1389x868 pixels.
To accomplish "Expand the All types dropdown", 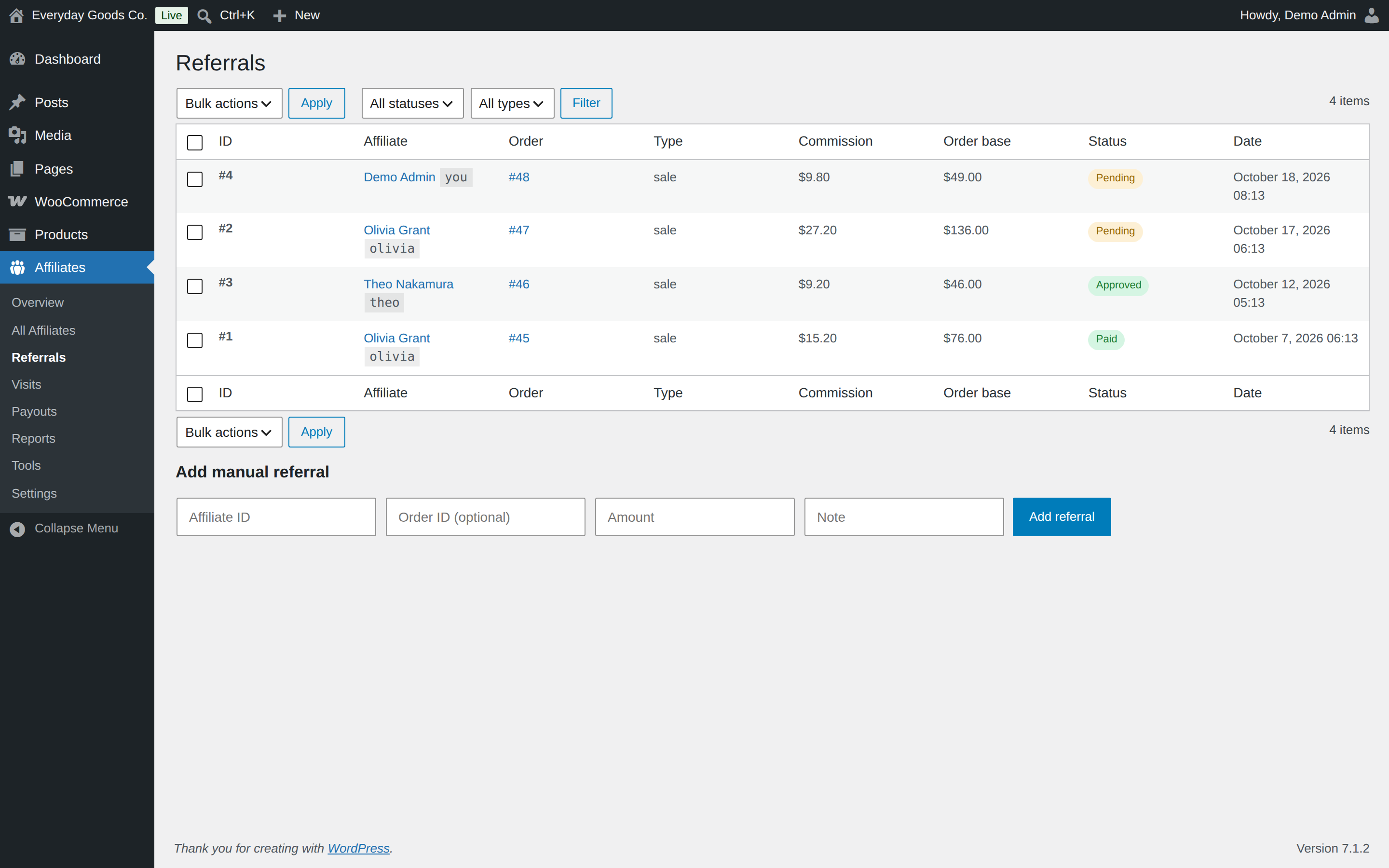I will (x=512, y=103).
